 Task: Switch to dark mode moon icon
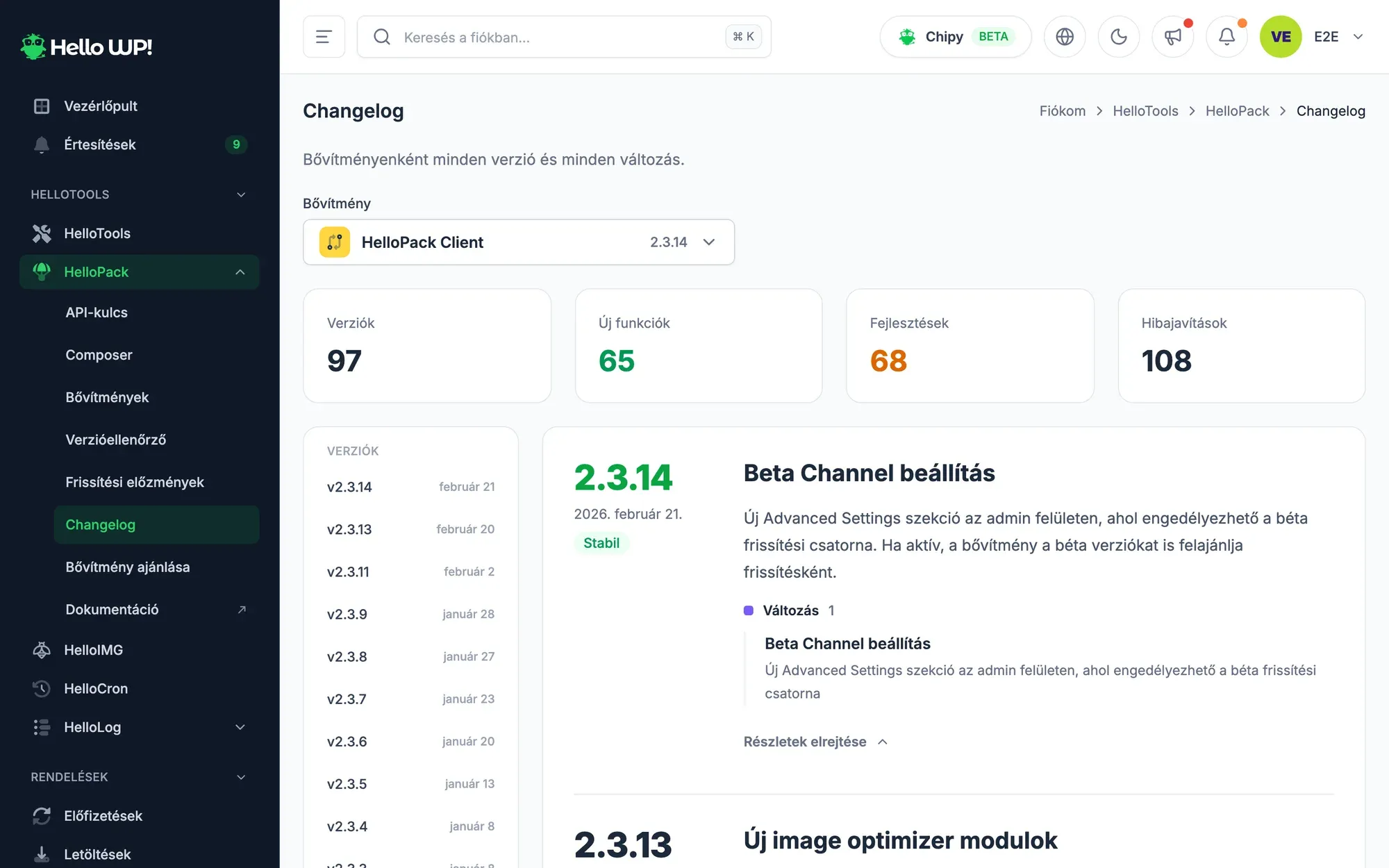[x=1119, y=37]
